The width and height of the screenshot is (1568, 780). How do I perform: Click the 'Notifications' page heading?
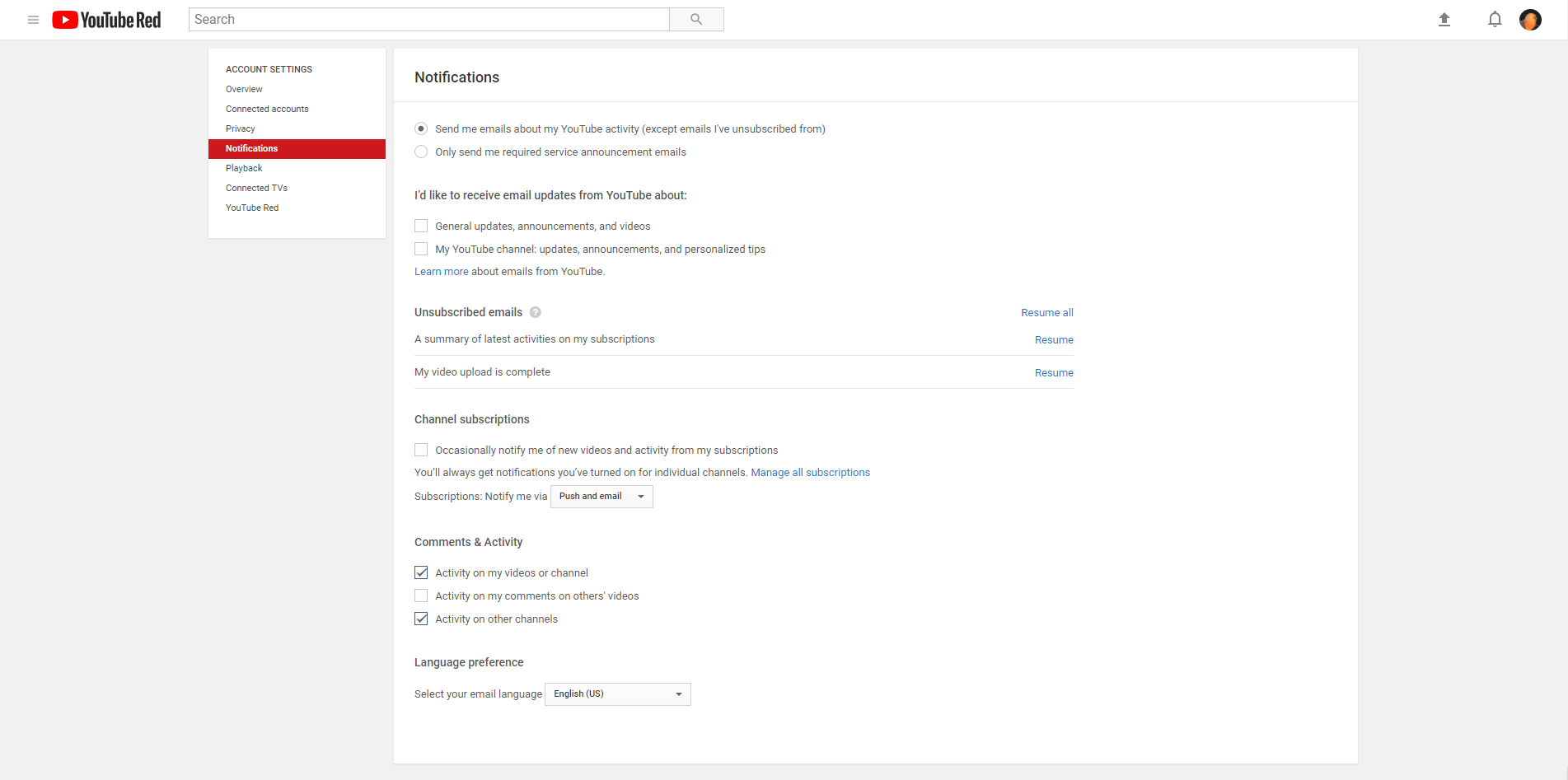pos(456,77)
